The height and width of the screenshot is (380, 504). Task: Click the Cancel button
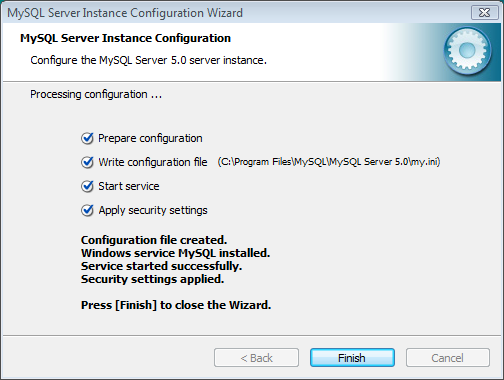448,358
